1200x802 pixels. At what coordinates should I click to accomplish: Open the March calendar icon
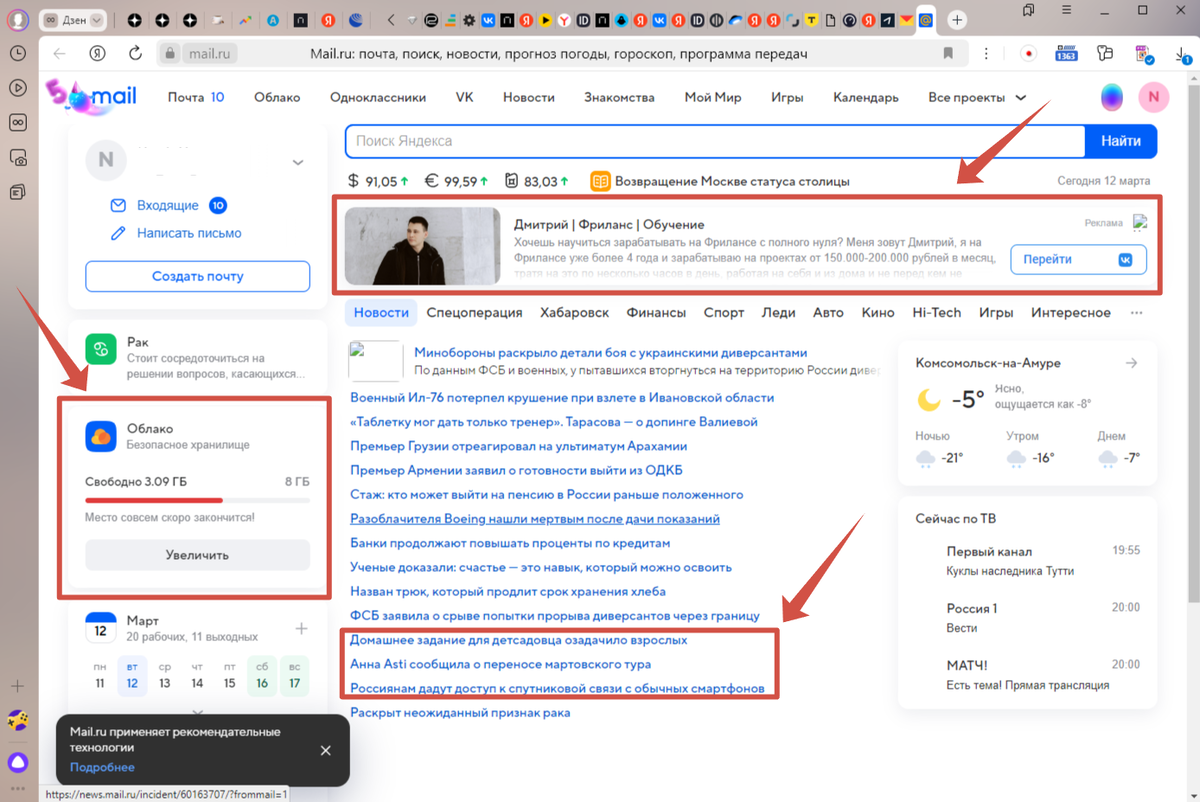(x=101, y=628)
